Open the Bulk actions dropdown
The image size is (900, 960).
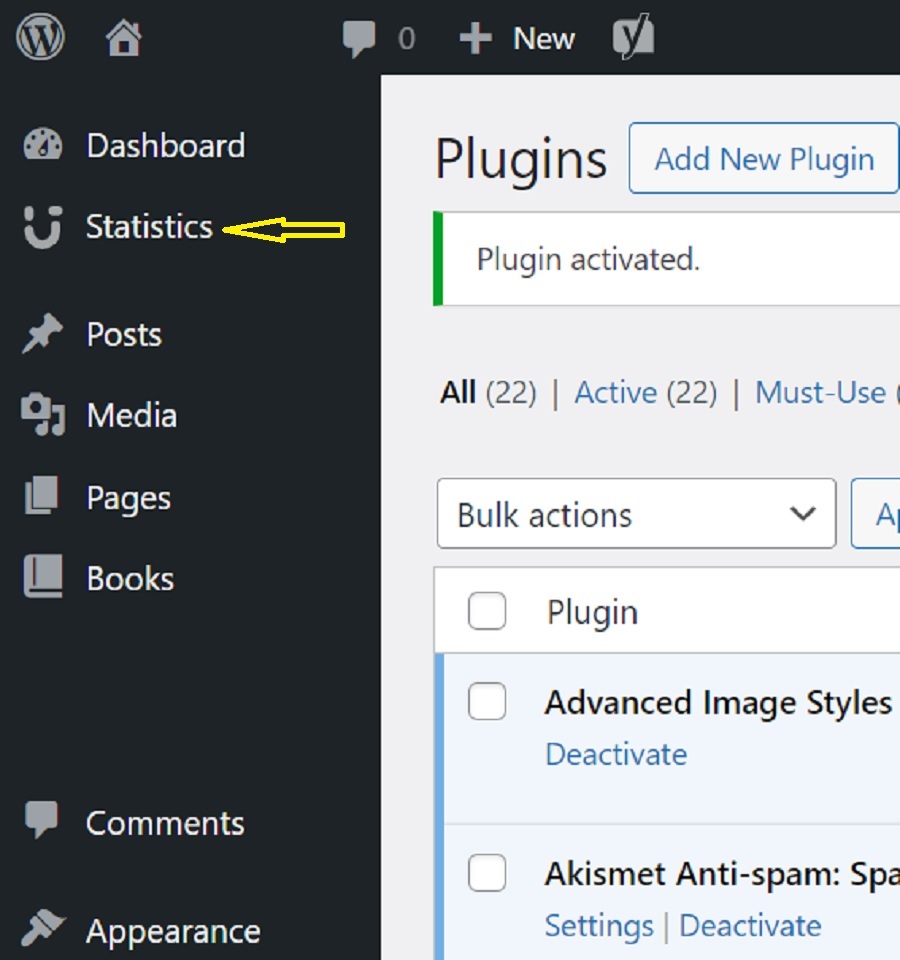coord(636,514)
